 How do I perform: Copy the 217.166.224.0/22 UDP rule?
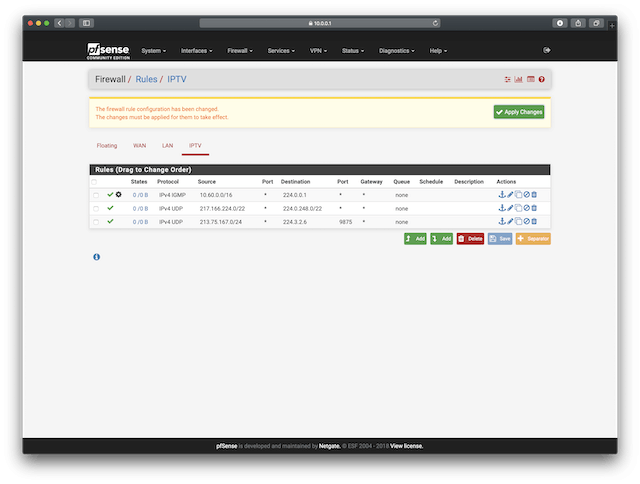tap(518, 208)
